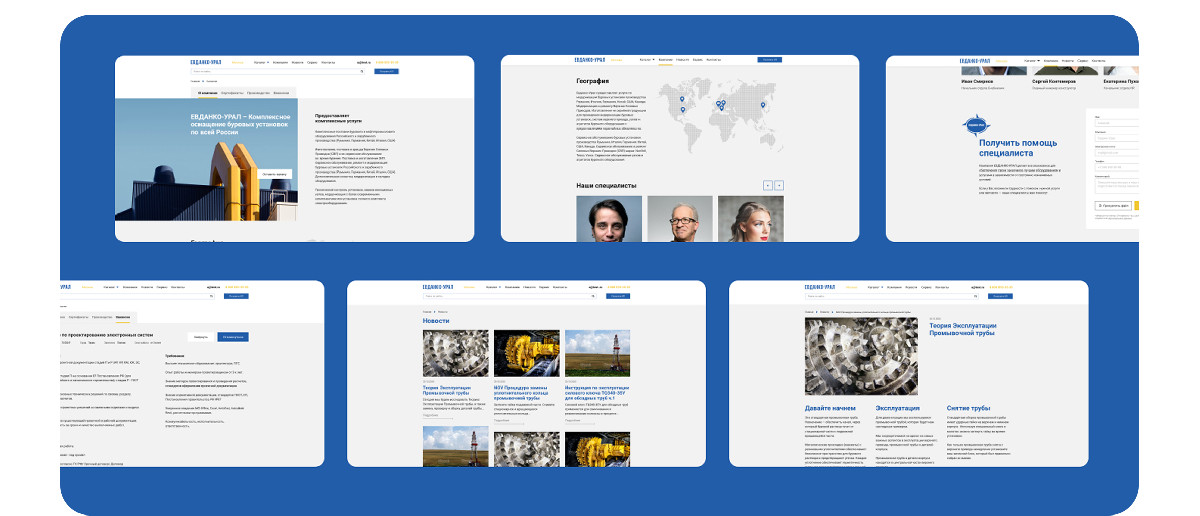Open Производство tab on homepage mockup

(258, 93)
